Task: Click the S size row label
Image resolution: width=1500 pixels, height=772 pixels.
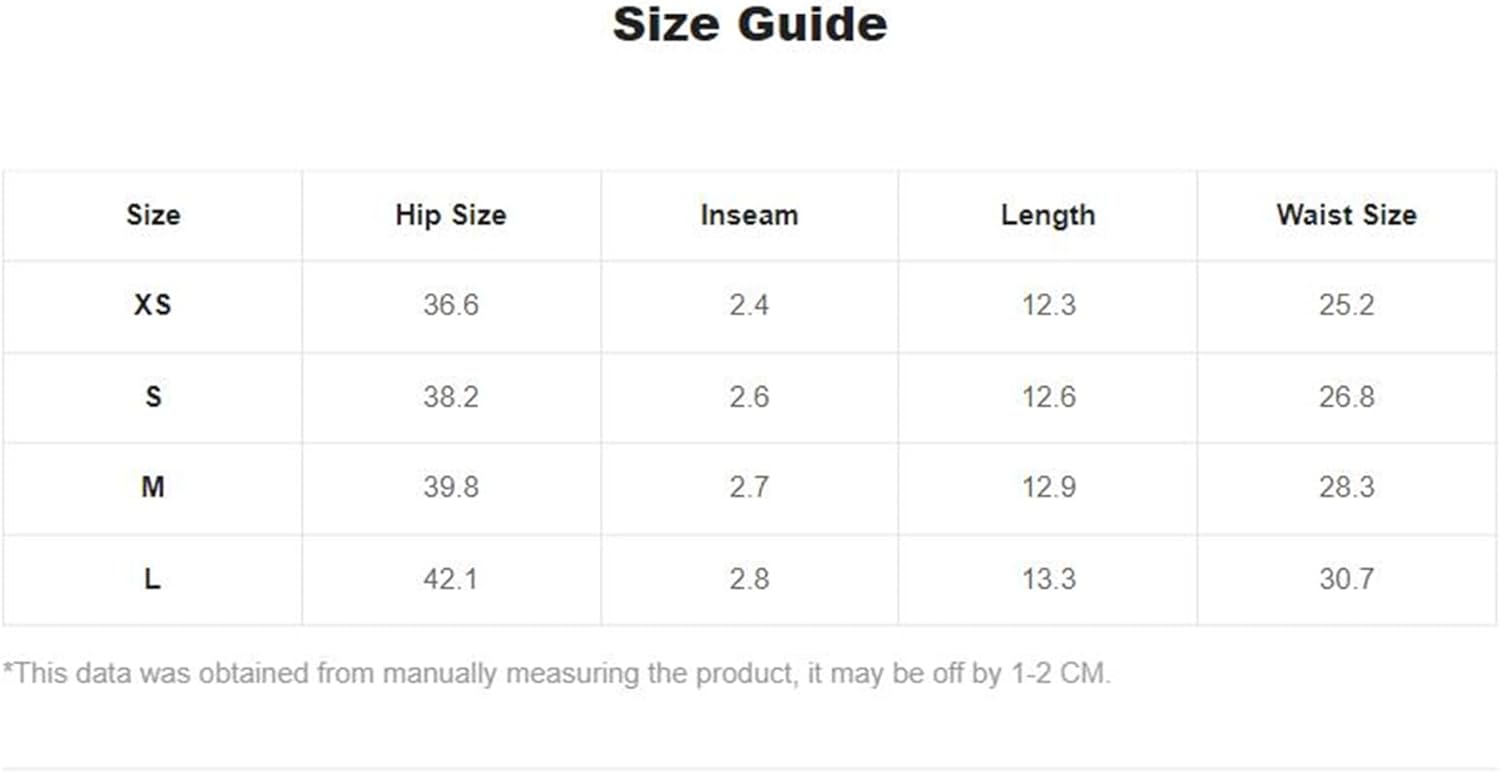Action: 153,397
